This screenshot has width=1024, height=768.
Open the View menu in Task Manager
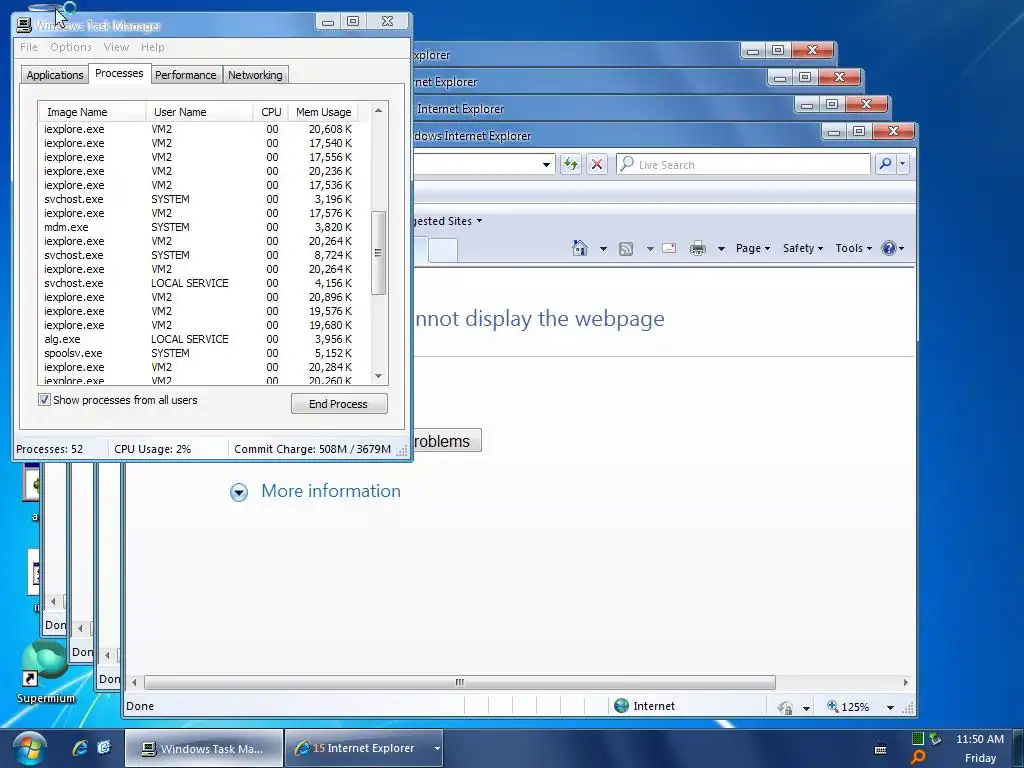click(116, 47)
